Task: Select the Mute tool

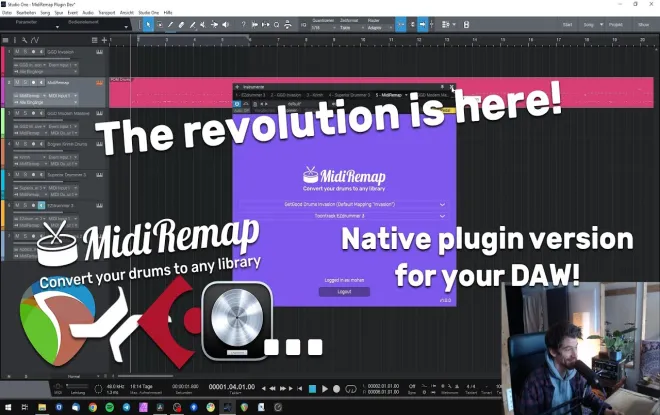Action: click(x=203, y=25)
